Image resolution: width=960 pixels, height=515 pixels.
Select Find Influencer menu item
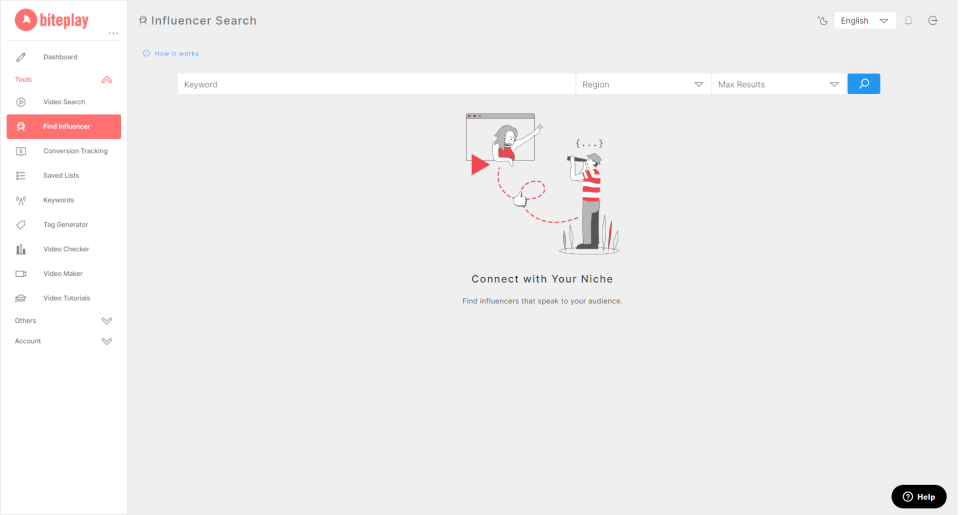click(64, 127)
